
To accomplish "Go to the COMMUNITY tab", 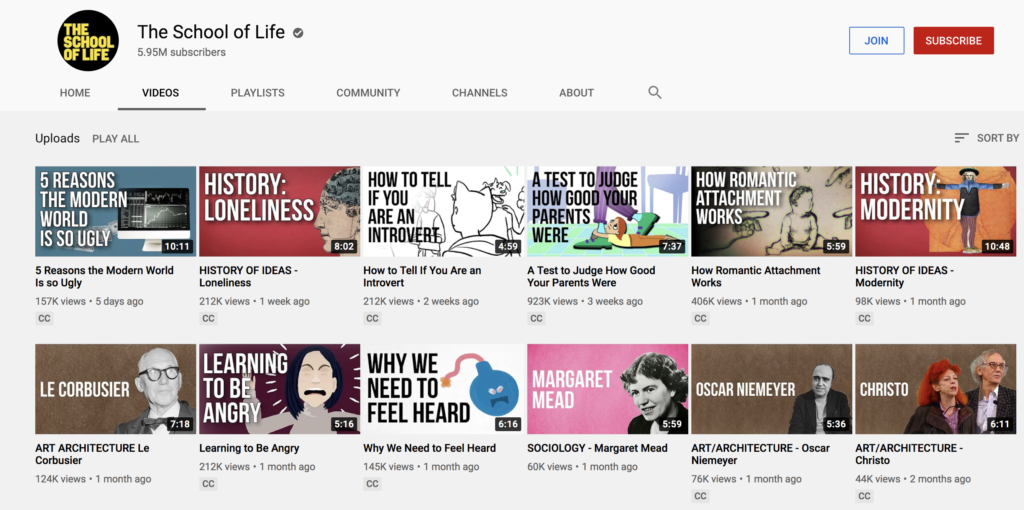I will [368, 93].
